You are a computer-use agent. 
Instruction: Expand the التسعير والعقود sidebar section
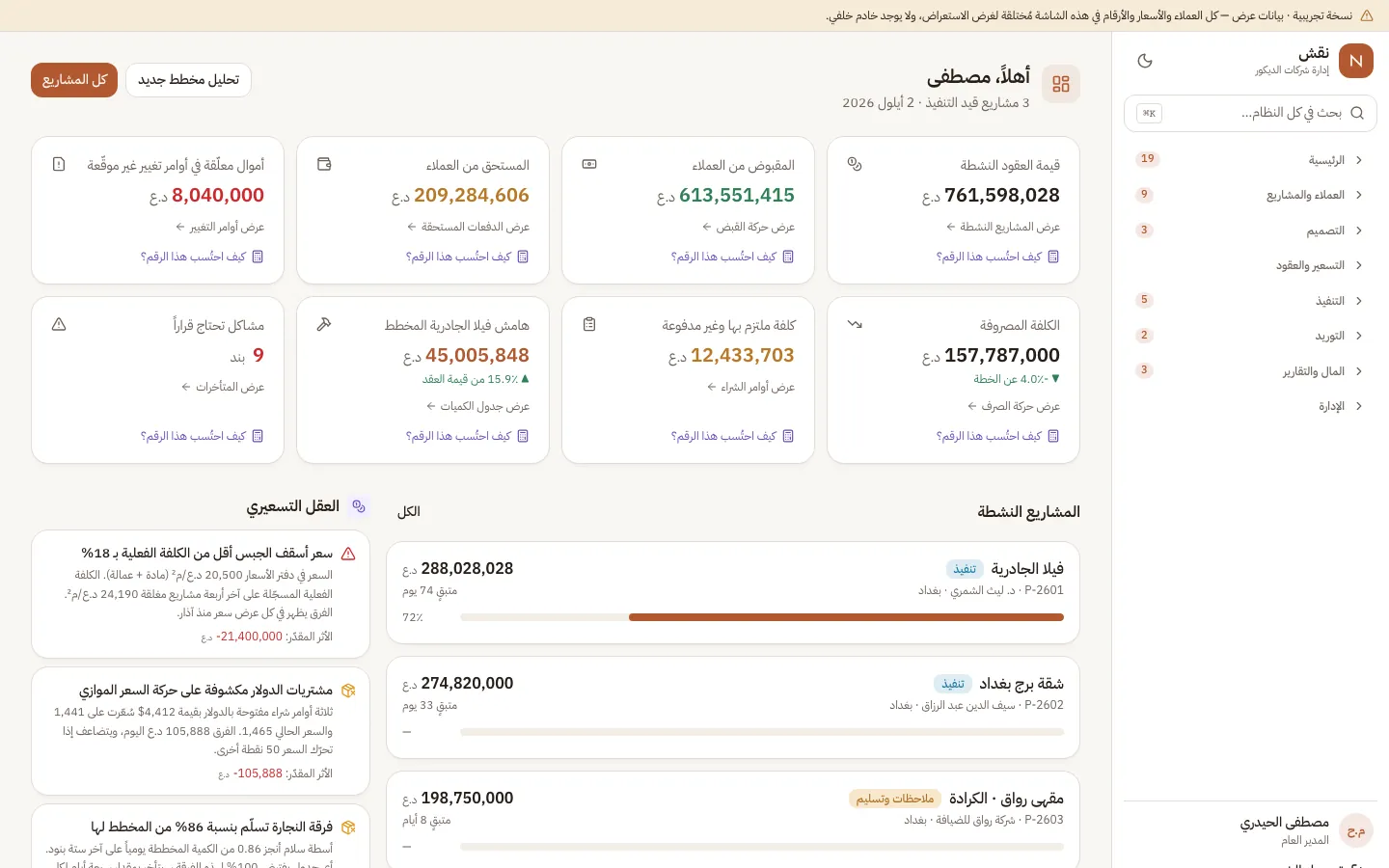(1250, 265)
